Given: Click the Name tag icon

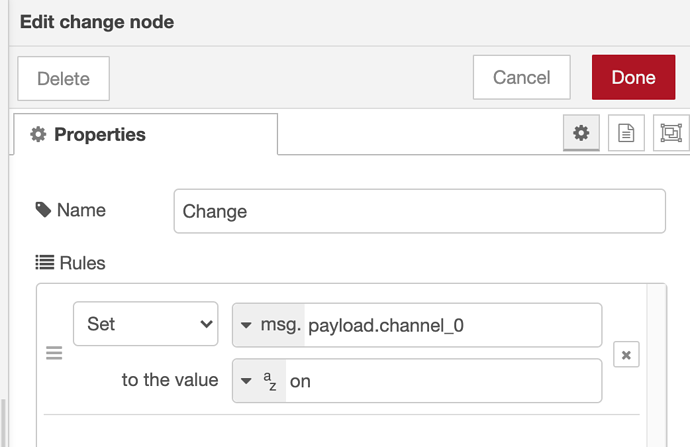Looking at the screenshot, I should (x=43, y=210).
